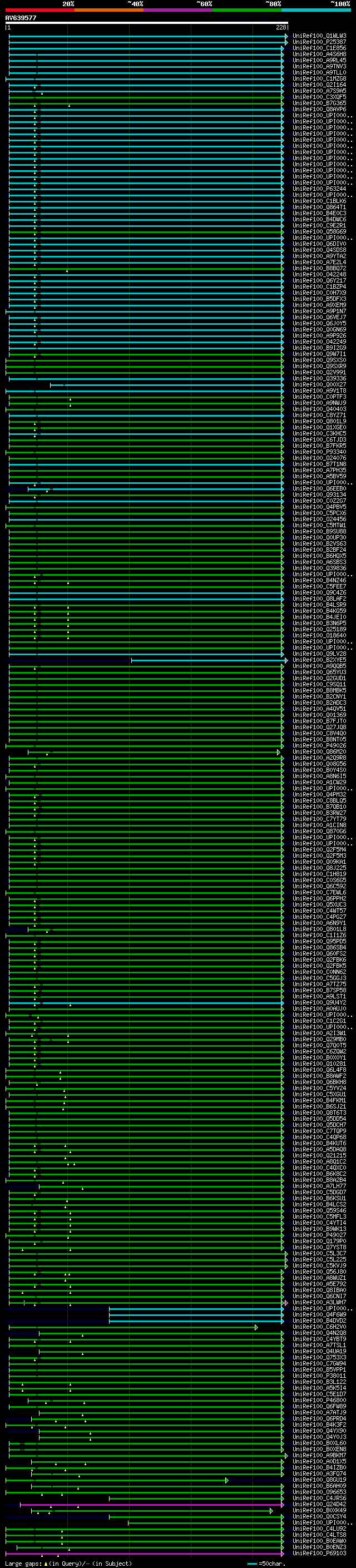Select alignment label UniRef100_Q39336
The image size is (356, 1568).
[x=319, y=378]
